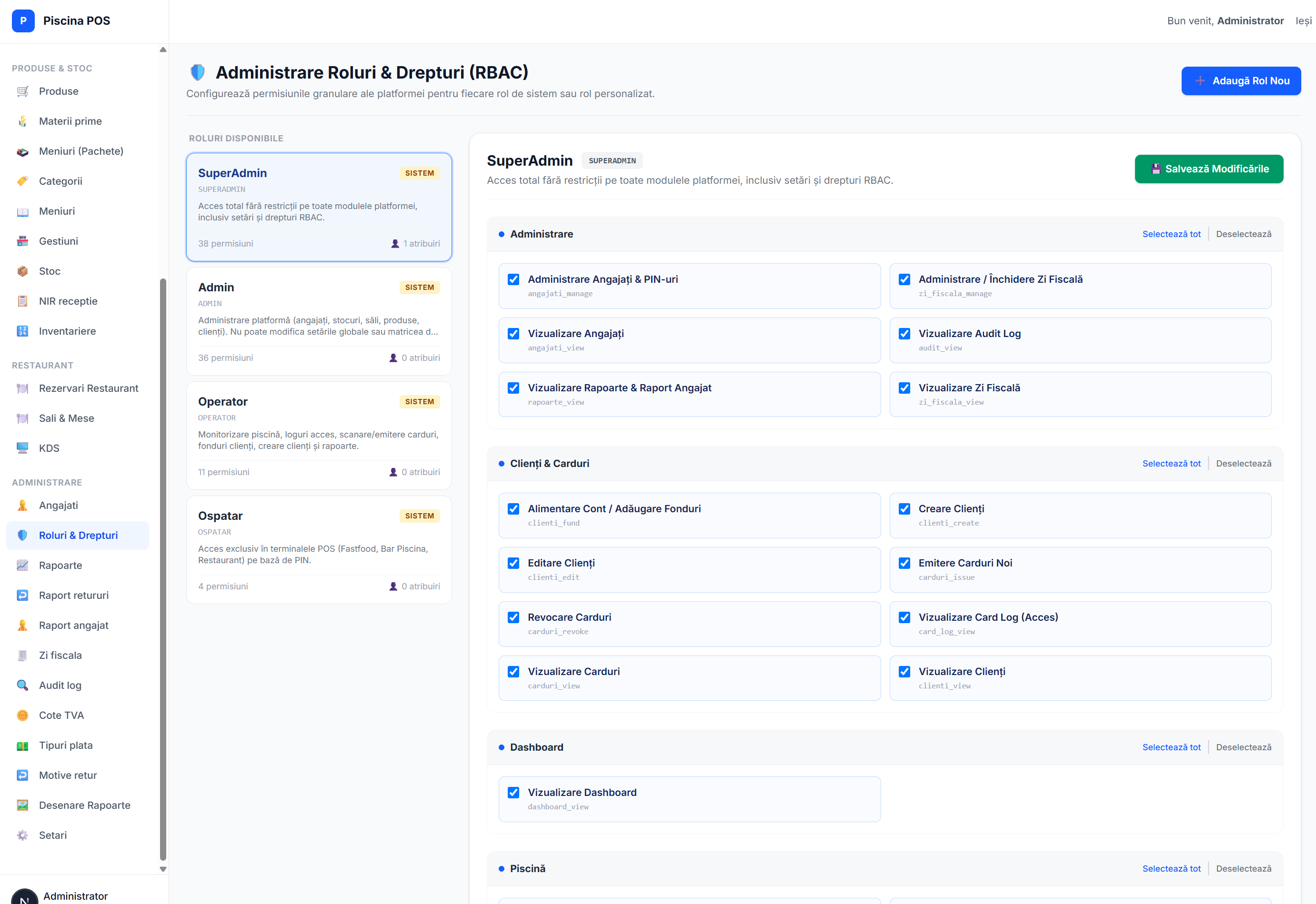Go to Audit log menu item
The height and width of the screenshot is (904, 1316).
(78, 686)
